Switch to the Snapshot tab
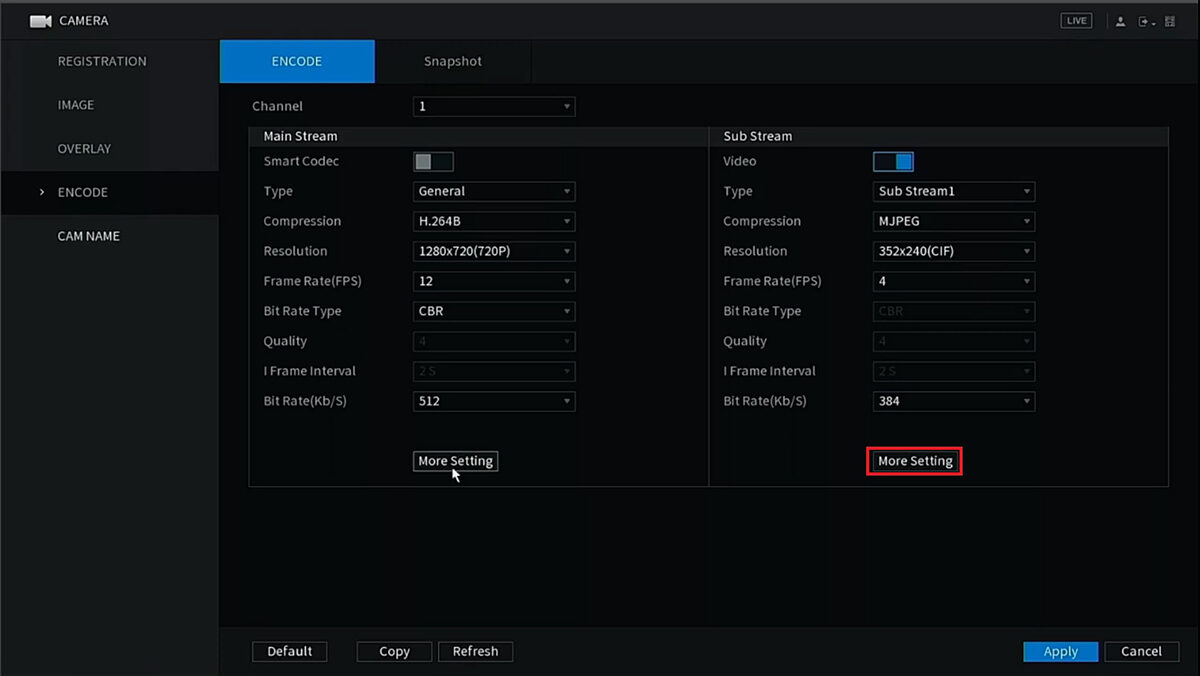1200x676 pixels. click(x=452, y=62)
